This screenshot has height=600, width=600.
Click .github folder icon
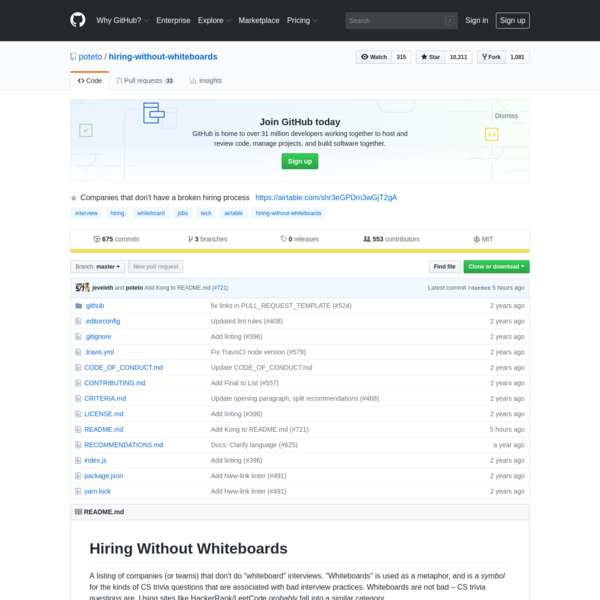(78, 306)
